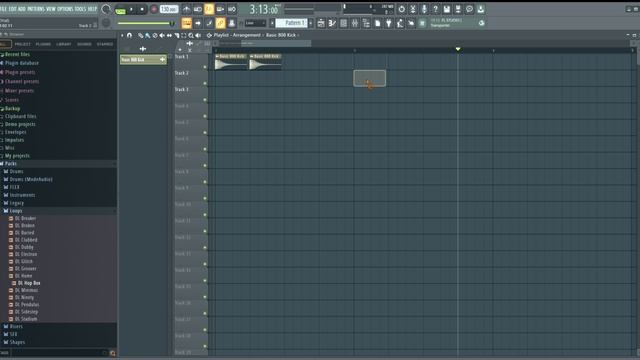Open the Mixer toolbar icon
Image resolution: width=640 pixels, height=360 pixels.
click(x=355, y=23)
